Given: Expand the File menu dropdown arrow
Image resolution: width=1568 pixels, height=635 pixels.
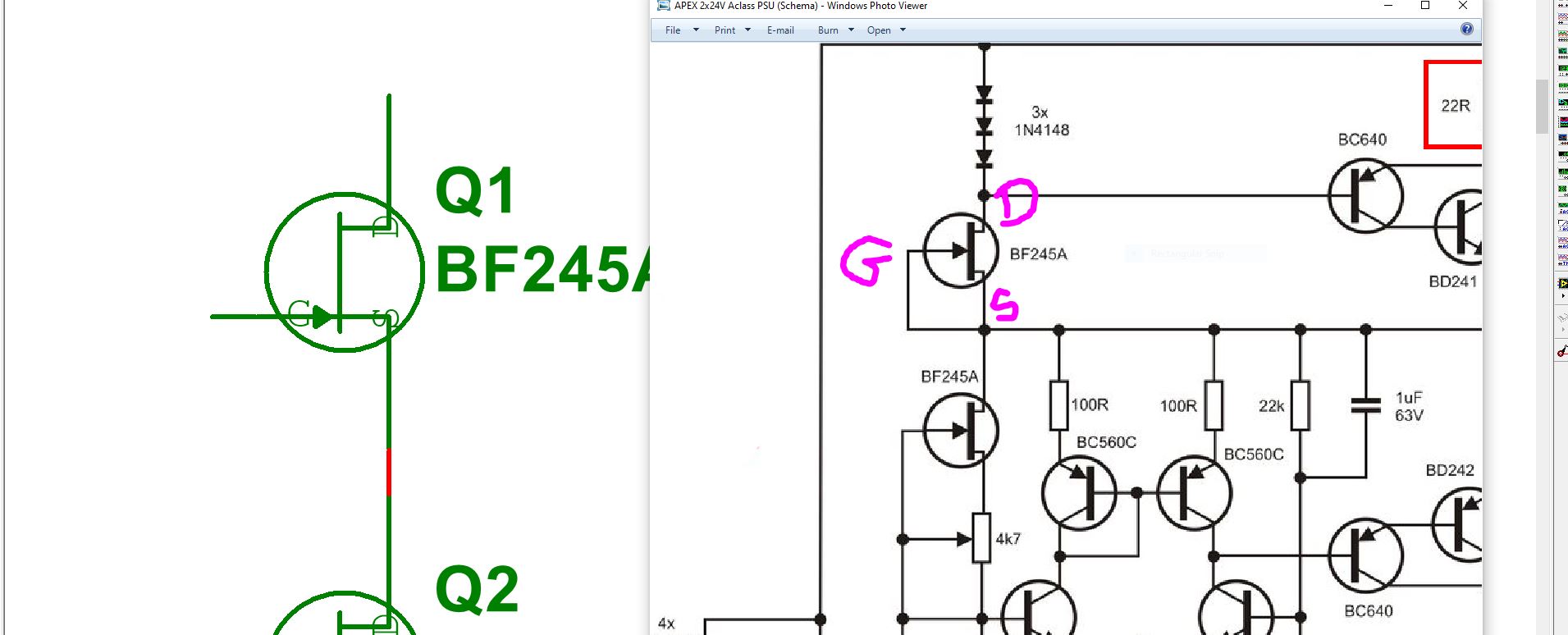Looking at the screenshot, I should click(x=696, y=30).
